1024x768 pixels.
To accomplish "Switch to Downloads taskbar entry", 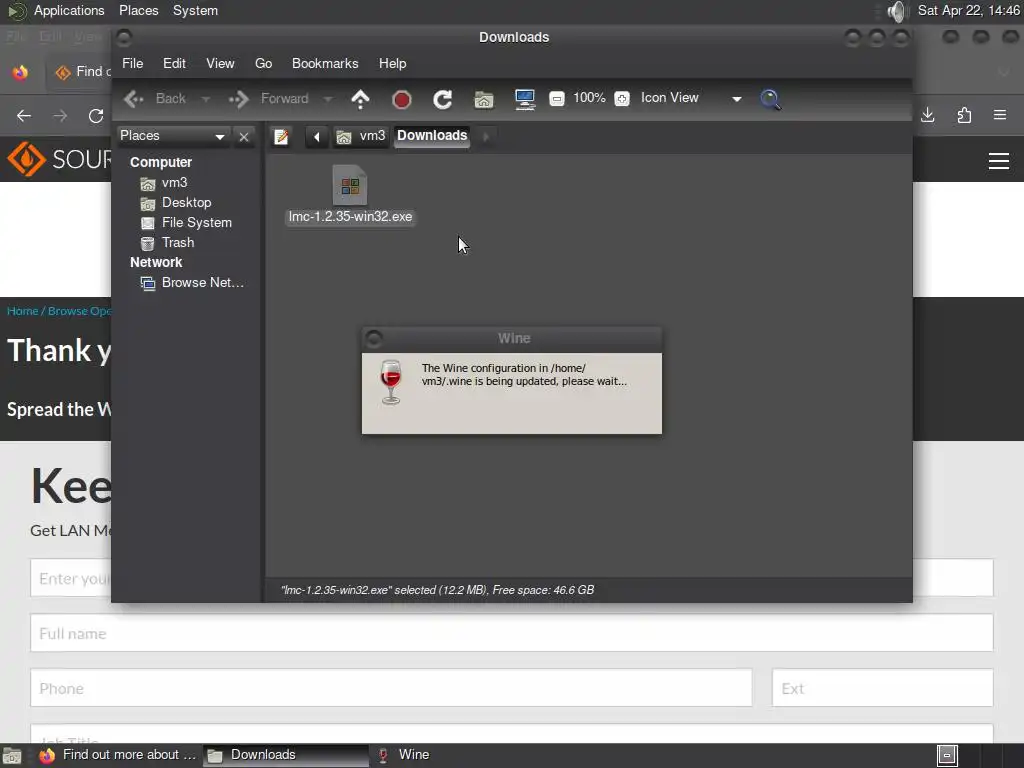I will pos(285,755).
